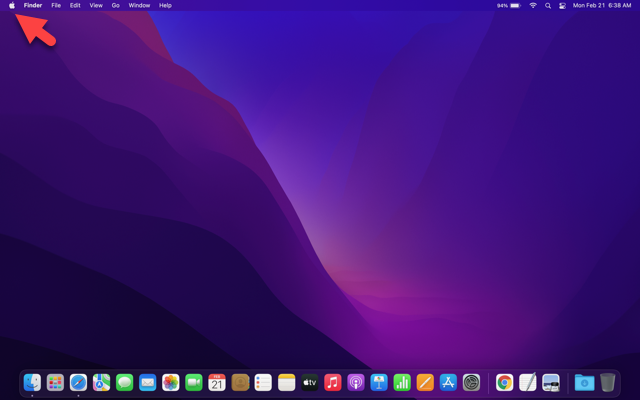Image resolution: width=640 pixels, height=400 pixels.
Task: Open Calendar from the Dock
Action: point(217,382)
